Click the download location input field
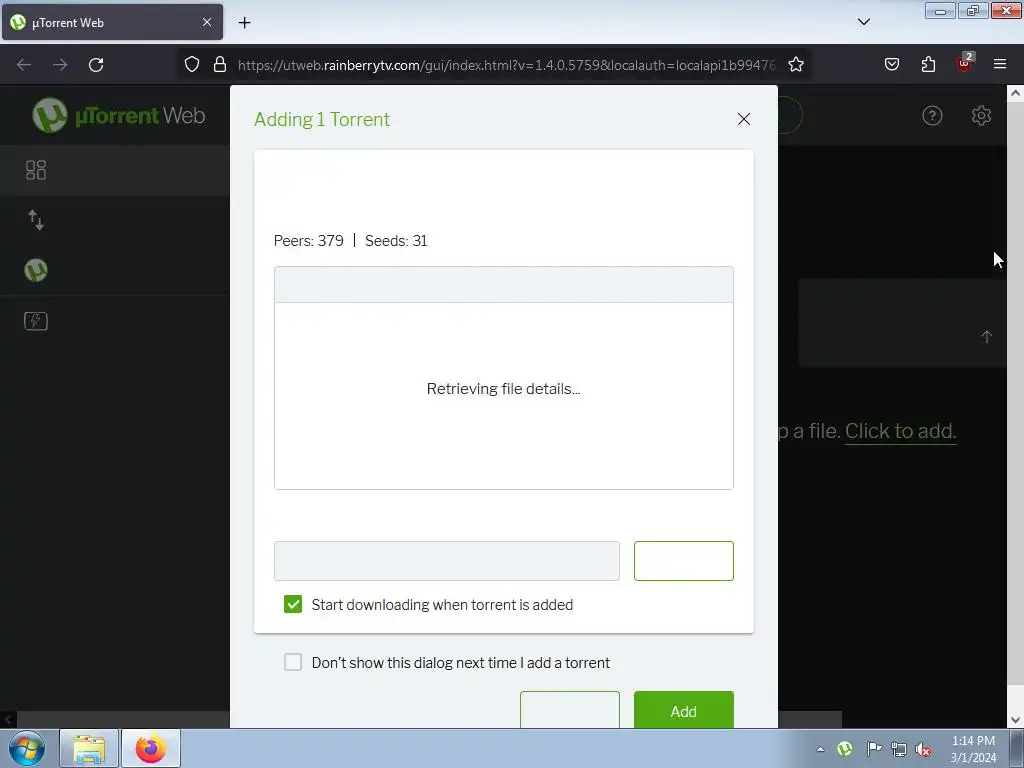 click(x=447, y=560)
